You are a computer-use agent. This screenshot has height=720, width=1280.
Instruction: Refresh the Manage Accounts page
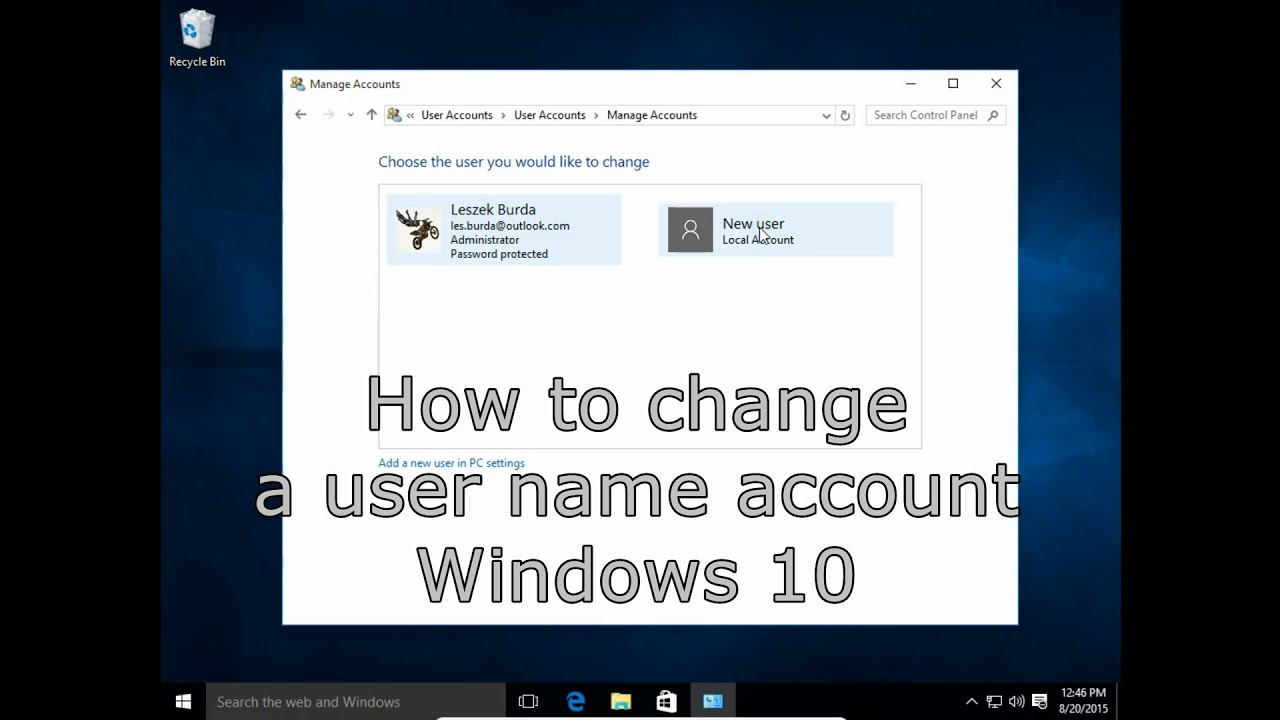point(845,115)
